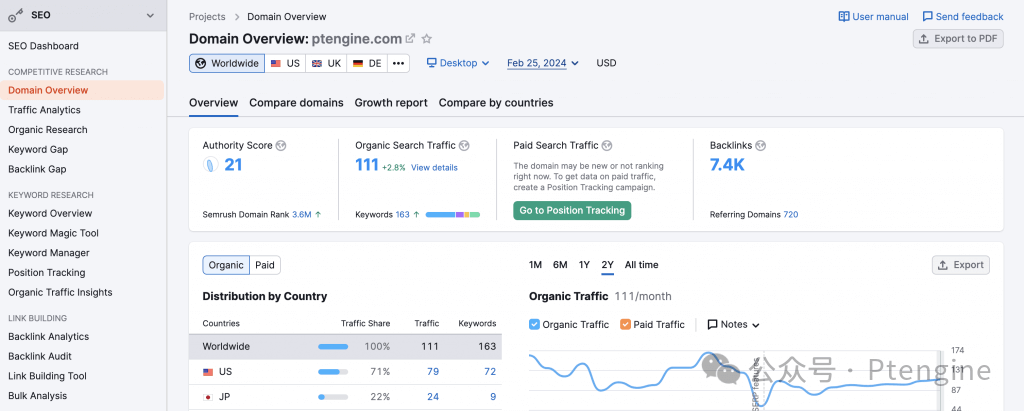1024x411 pixels.
Task: Open the View details link
Action: (434, 167)
